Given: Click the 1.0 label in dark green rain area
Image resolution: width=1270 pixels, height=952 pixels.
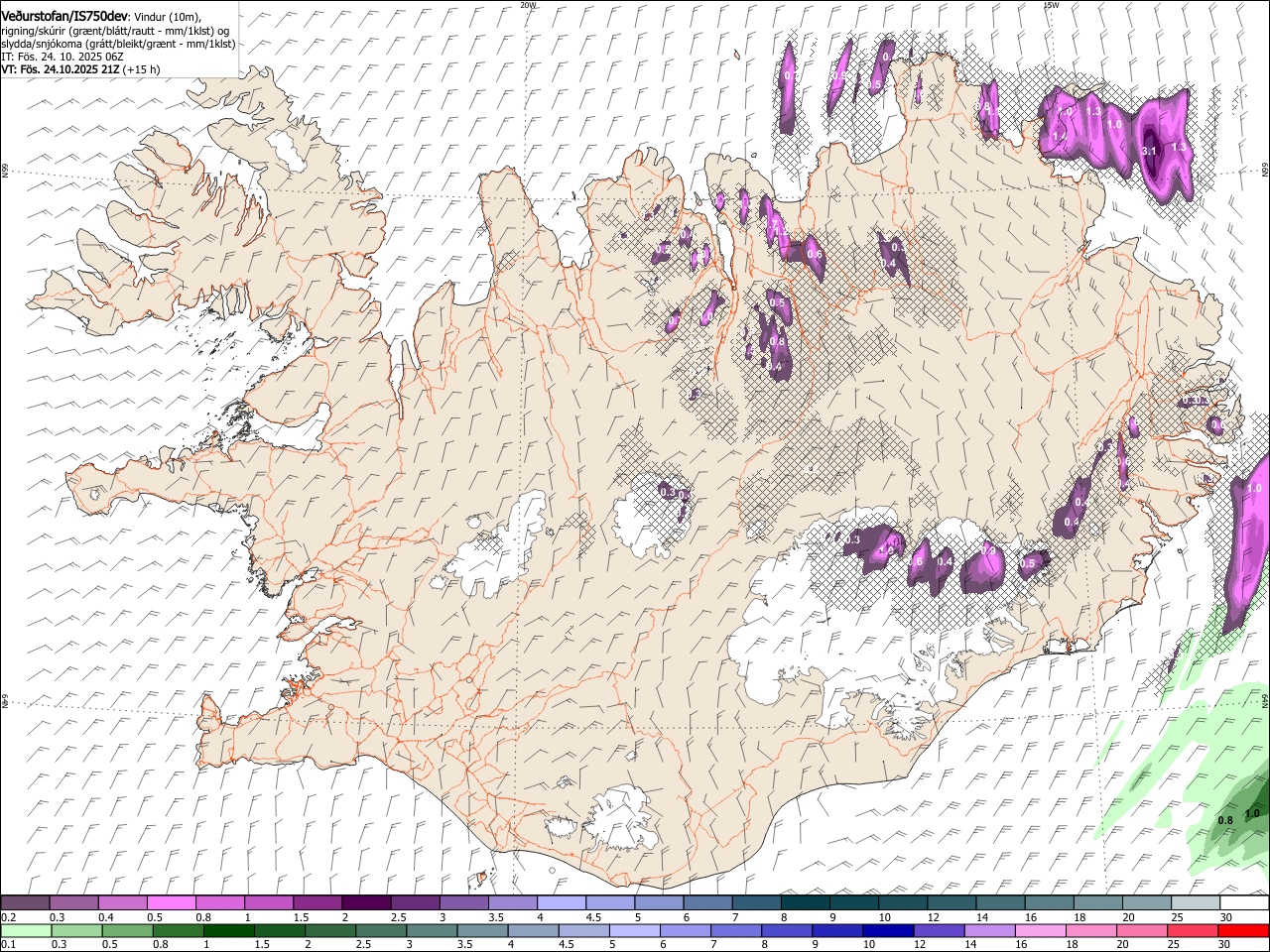Looking at the screenshot, I should [1252, 814].
